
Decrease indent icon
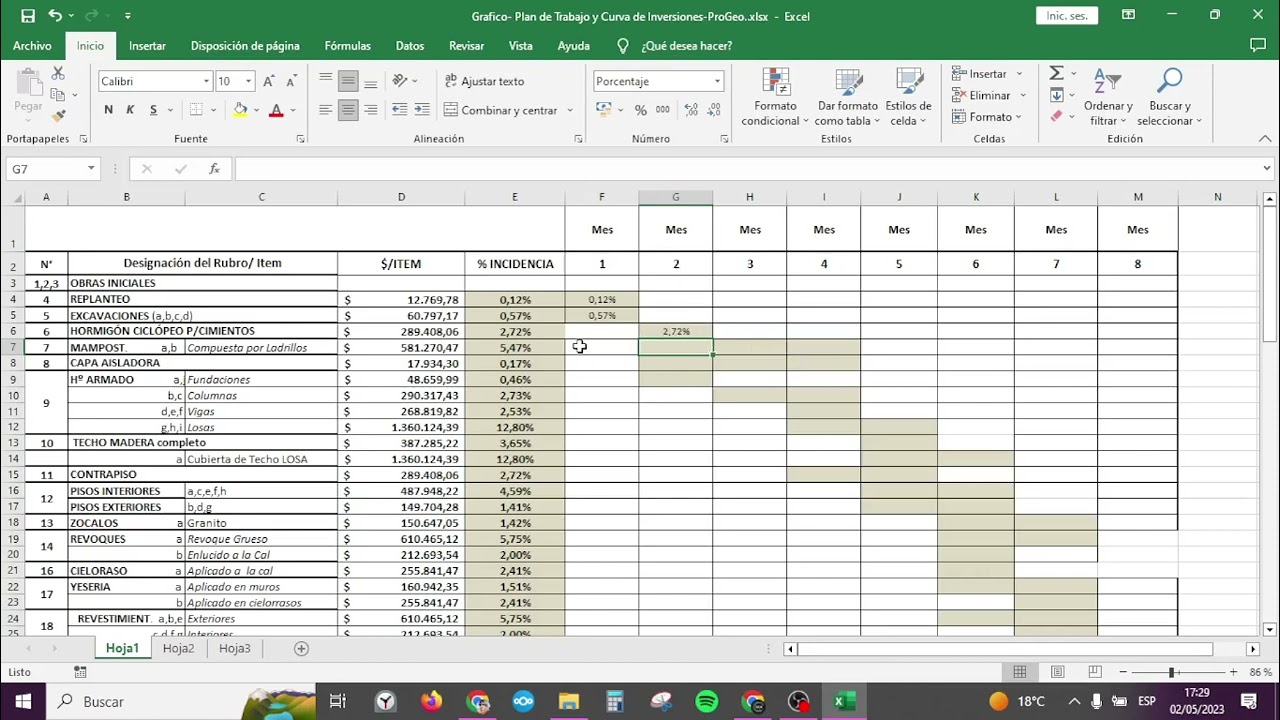[x=399, y=110]
